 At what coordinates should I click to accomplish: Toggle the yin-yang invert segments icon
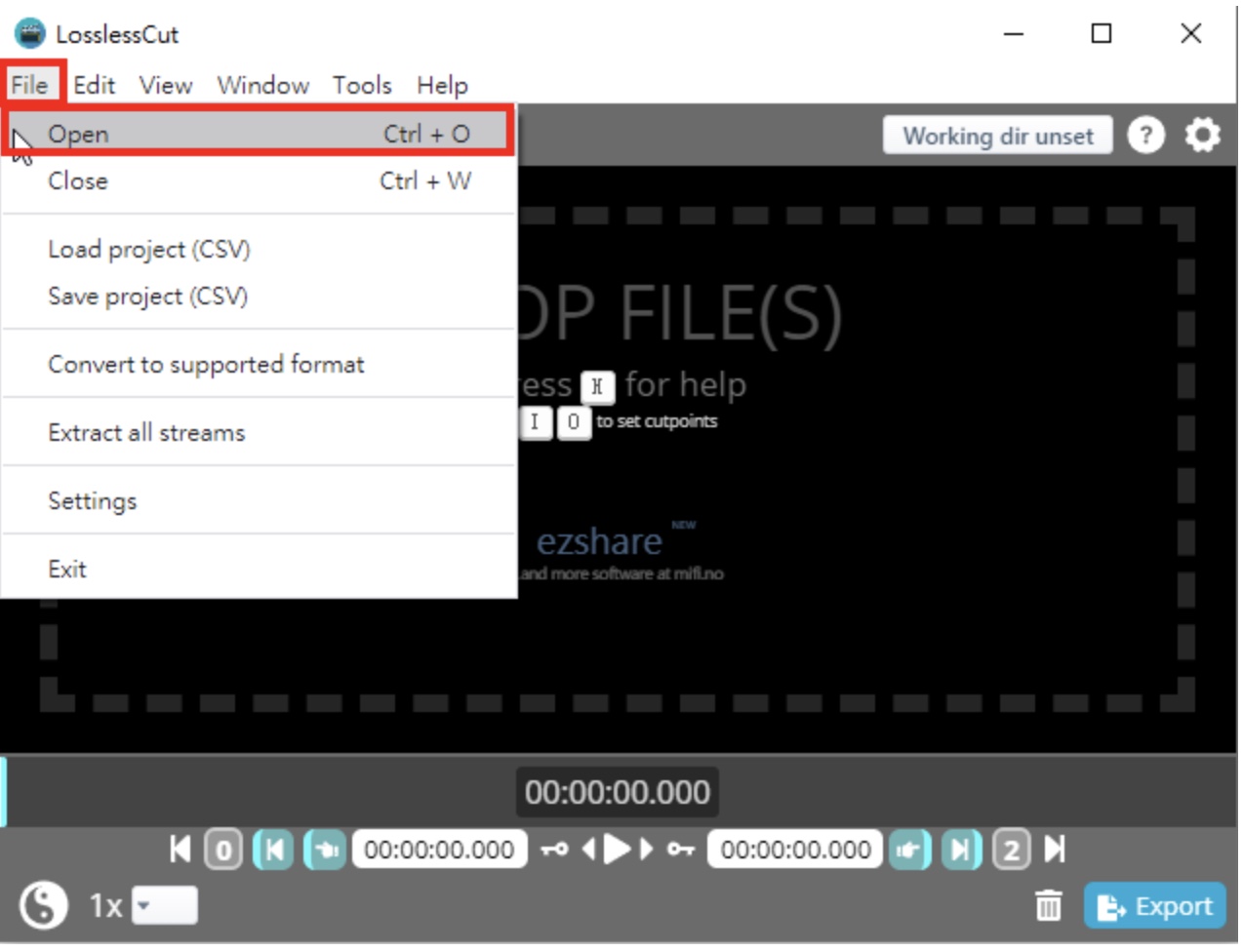pos(43,905)
